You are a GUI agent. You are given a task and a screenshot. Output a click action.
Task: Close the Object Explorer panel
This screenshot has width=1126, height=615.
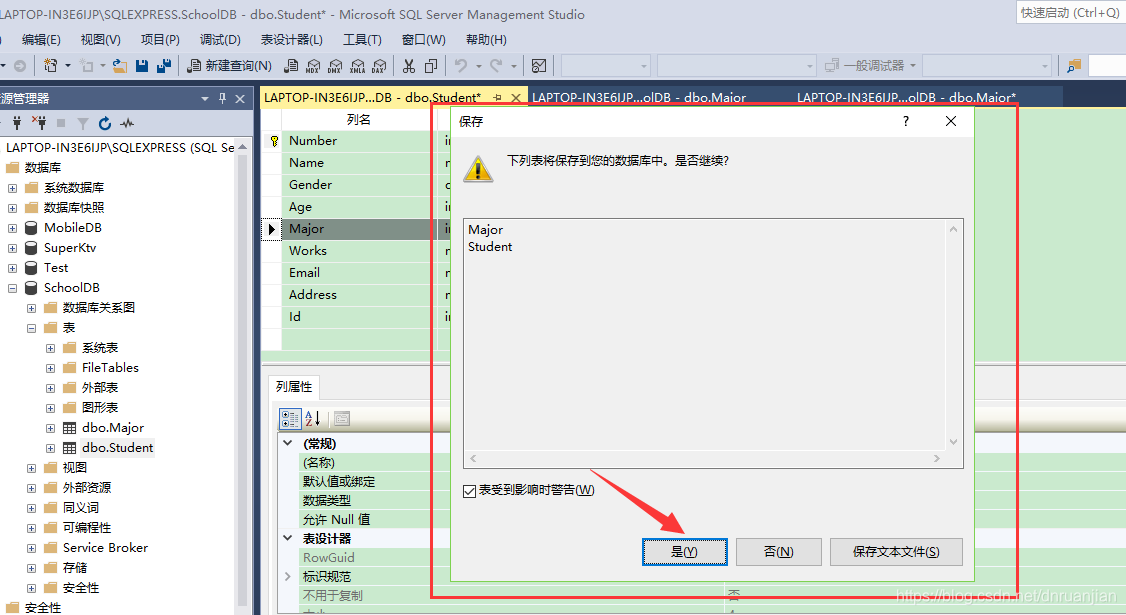(x=241, y=98)
